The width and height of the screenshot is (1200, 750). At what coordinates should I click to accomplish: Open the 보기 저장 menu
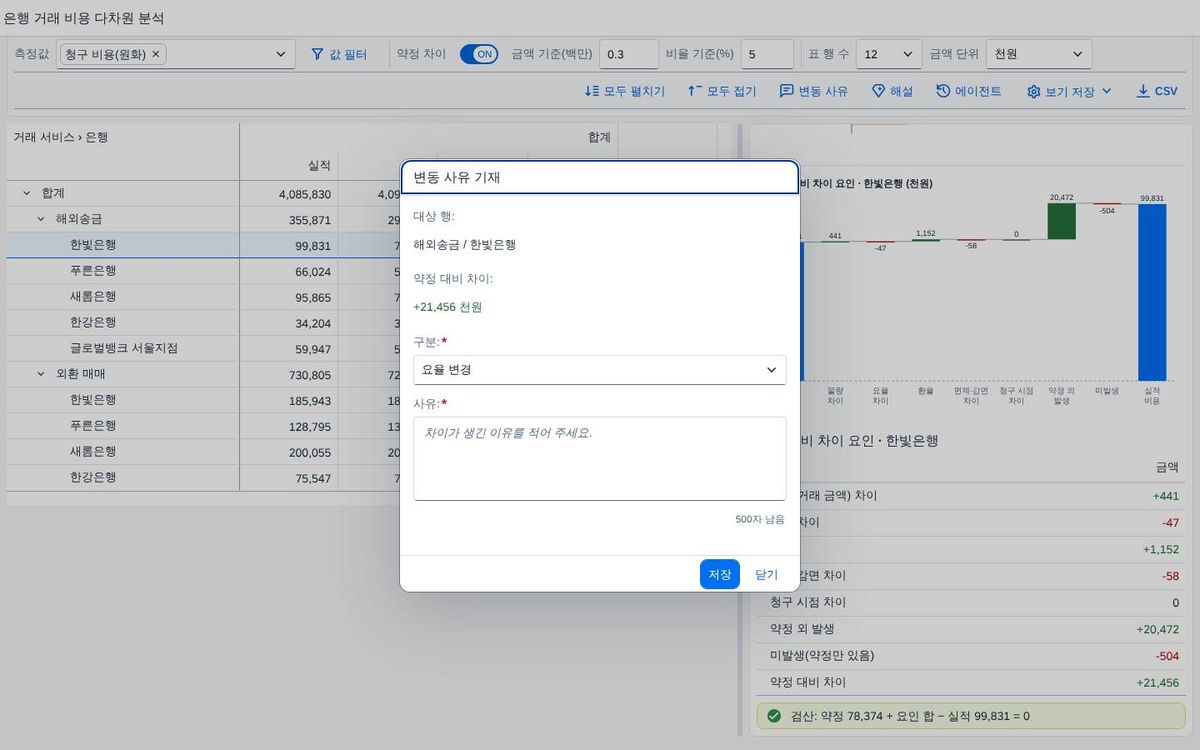(x=1069, y=91)
